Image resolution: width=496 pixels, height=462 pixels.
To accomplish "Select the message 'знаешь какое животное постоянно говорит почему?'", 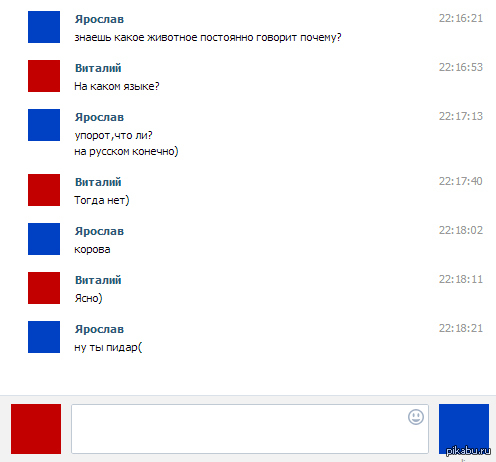I will click(x=208, y=37).
